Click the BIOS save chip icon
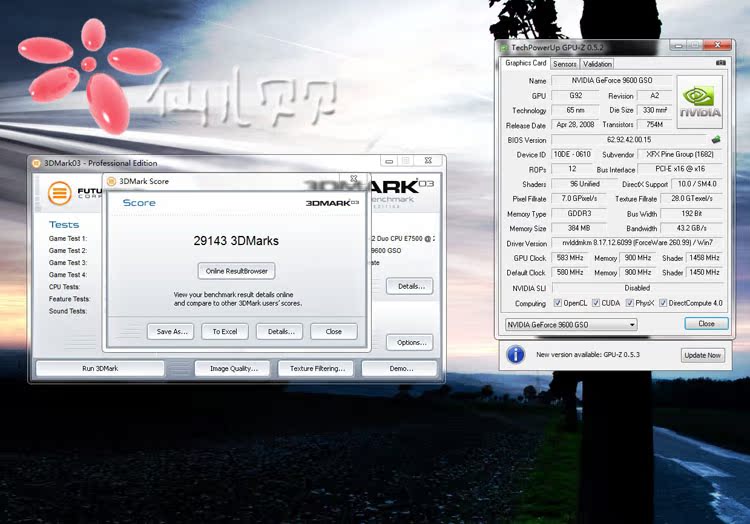Viewport: 750px width, 524px height. [x=716, y=140]
